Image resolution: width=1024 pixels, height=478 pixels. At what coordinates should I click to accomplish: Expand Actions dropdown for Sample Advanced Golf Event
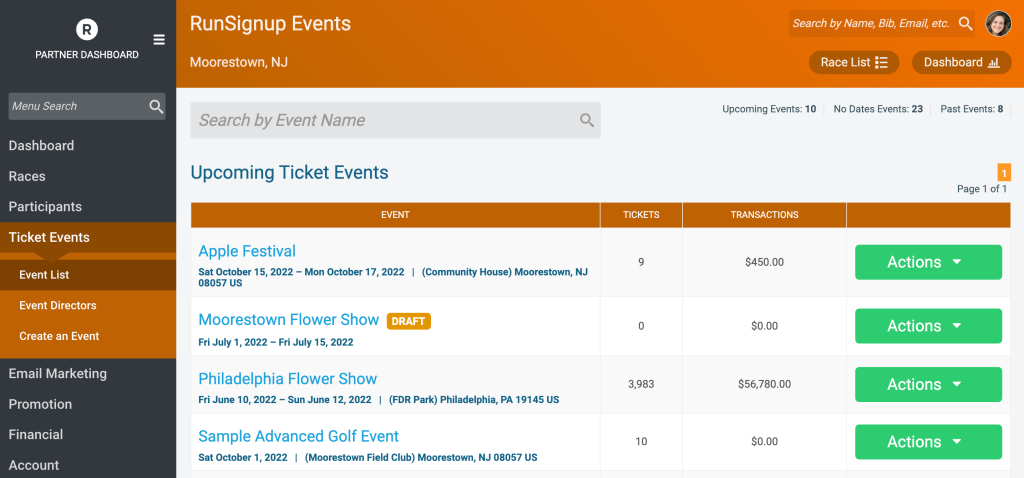(928, 442)
